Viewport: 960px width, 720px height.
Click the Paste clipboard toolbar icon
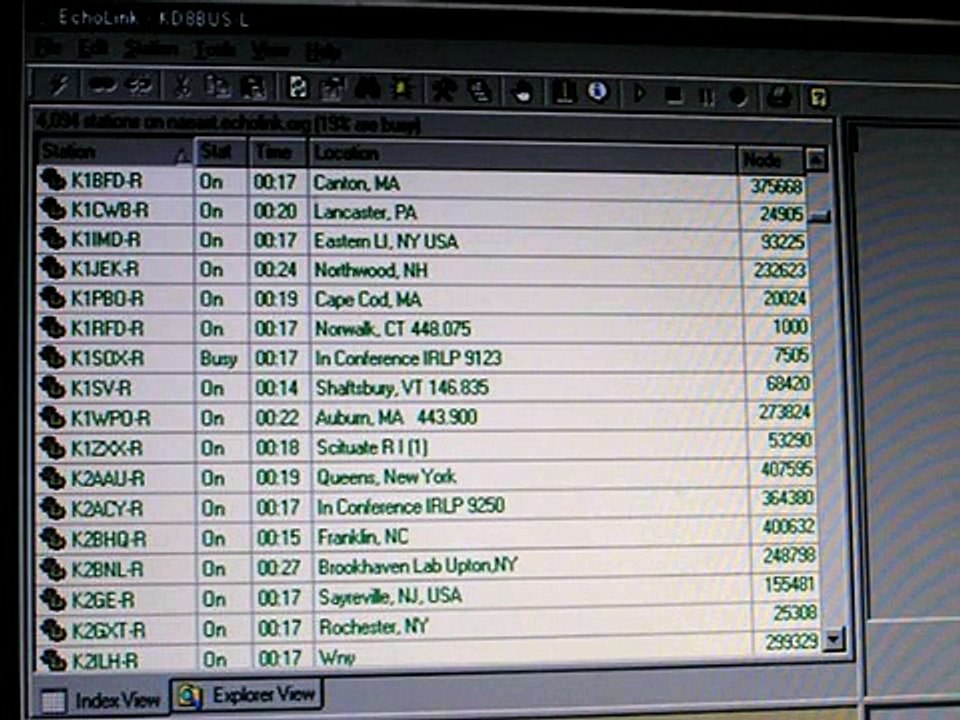[253, 89]
